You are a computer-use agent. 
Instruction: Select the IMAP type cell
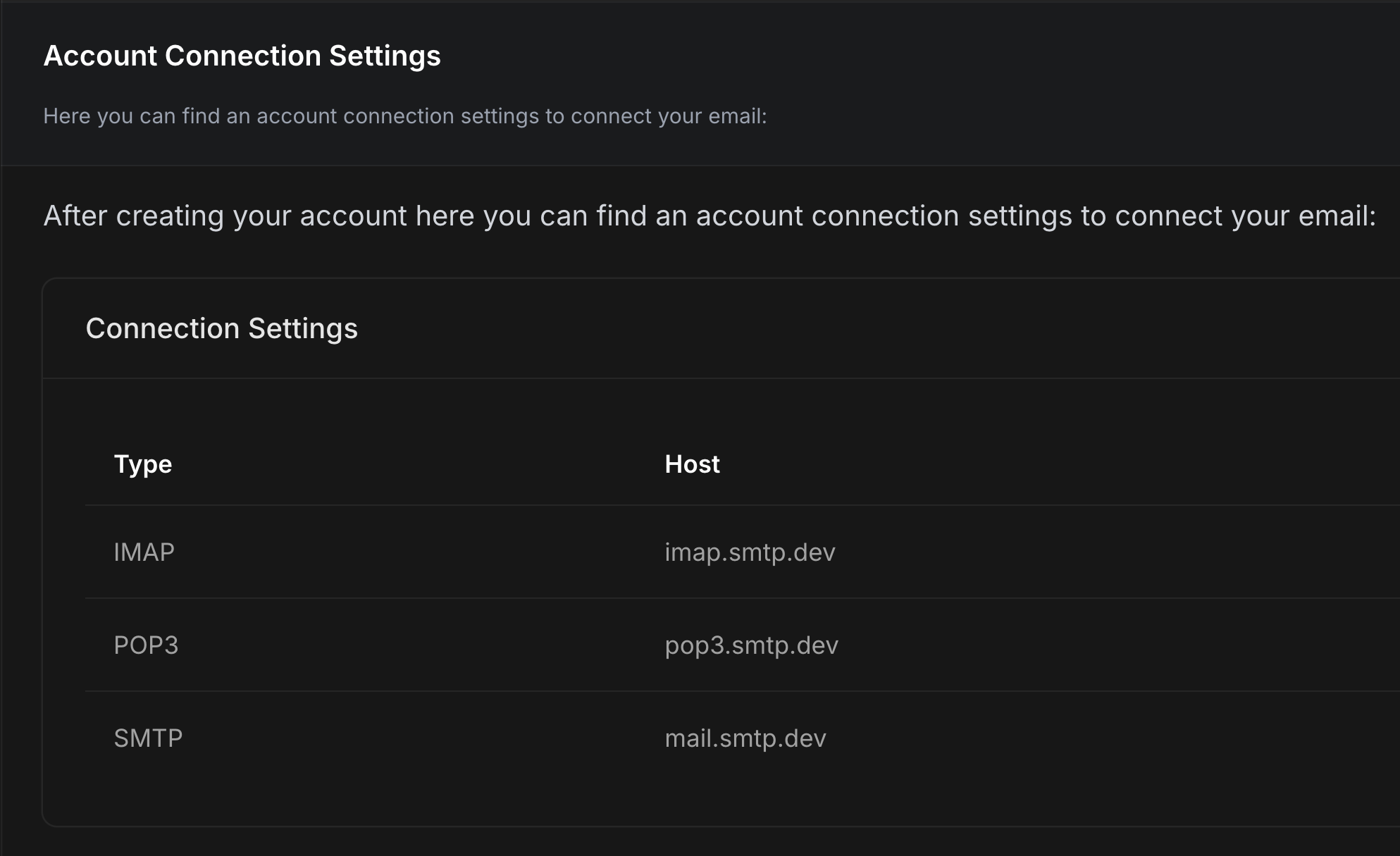coord(144,552)
